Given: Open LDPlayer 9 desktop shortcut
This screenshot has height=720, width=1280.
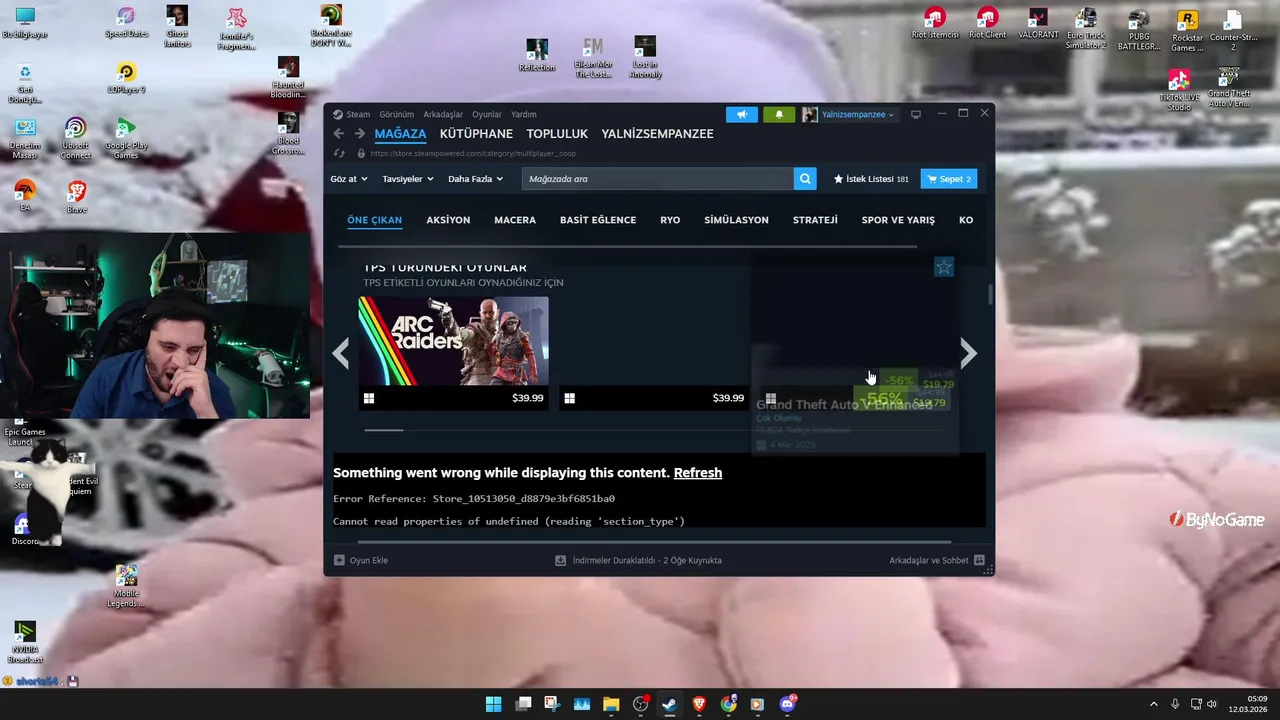Looking at the screenshot, I should [126, 78].
